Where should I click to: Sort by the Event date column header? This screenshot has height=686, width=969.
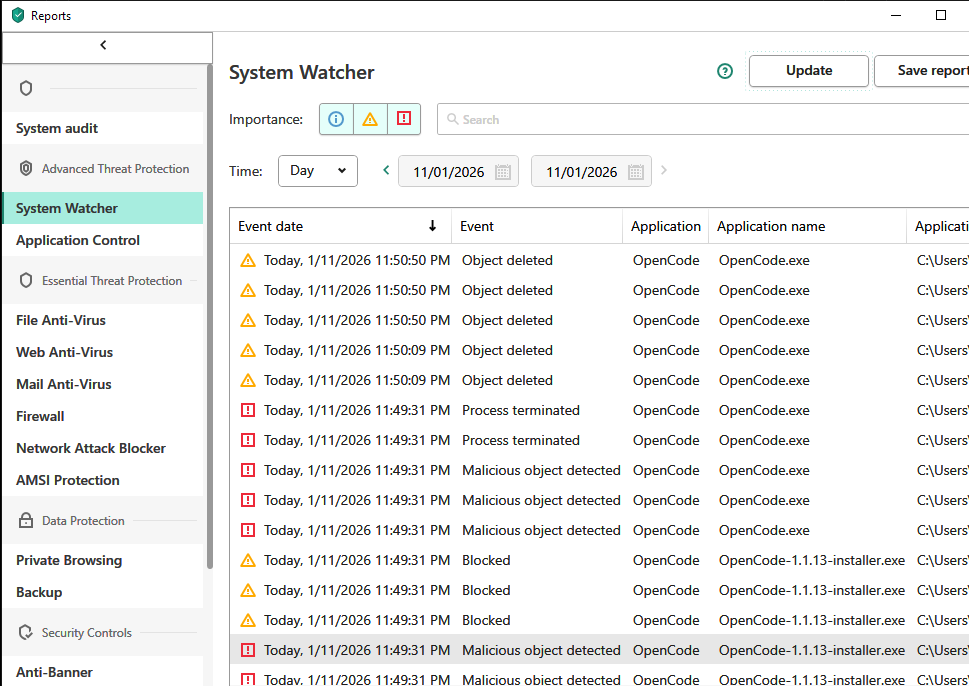[x=341, y=226]
